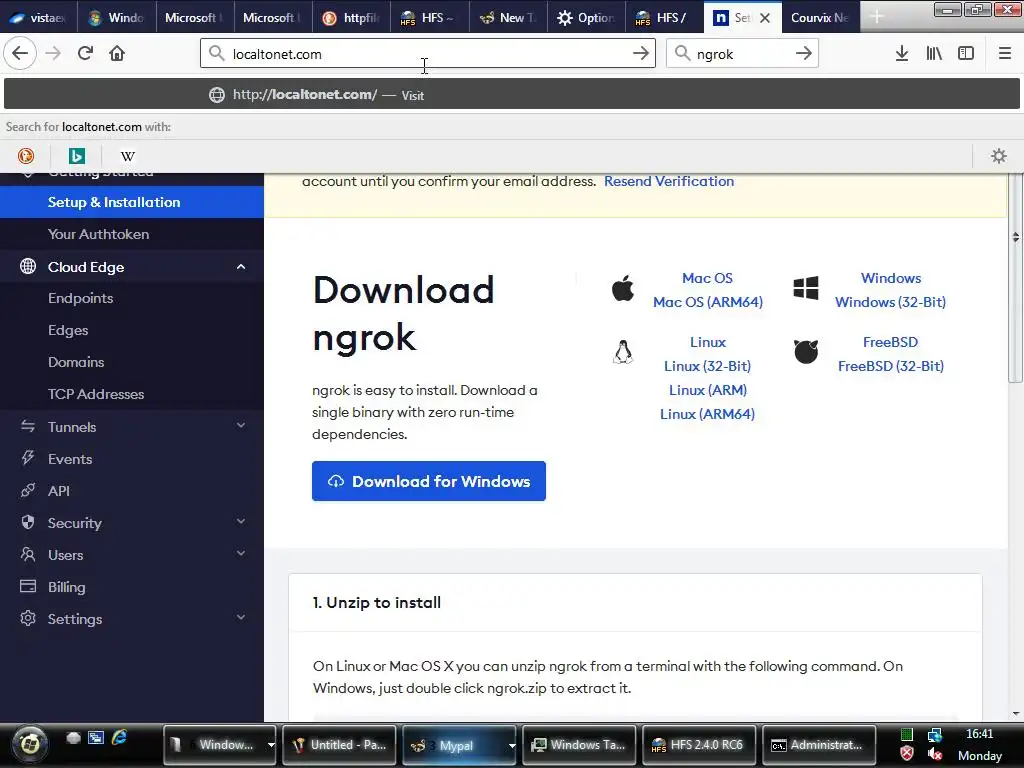The width and height of the screenshot is (1024, 768).
Task: Expand the Security section
Action: click(241, 522)
